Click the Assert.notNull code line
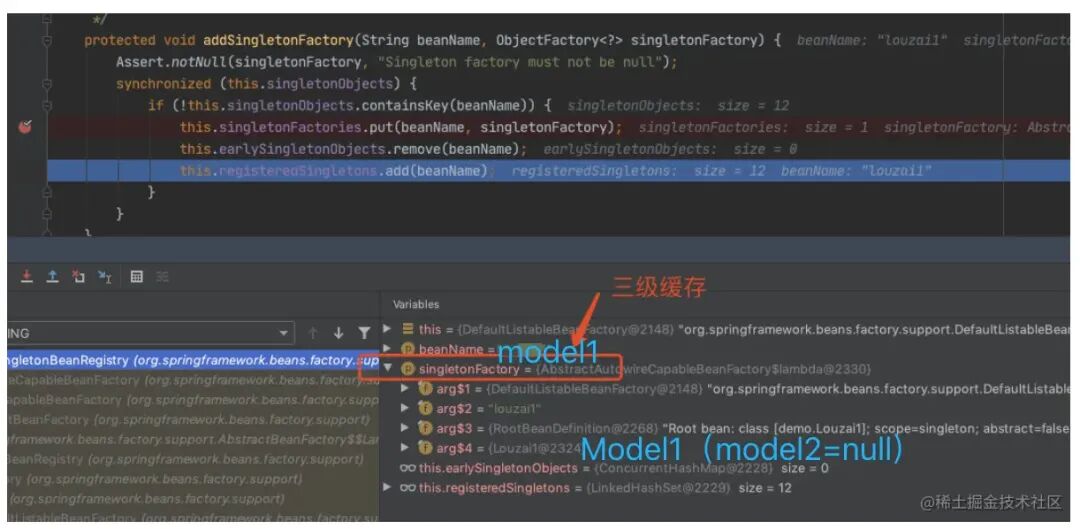 coord(397,62)
